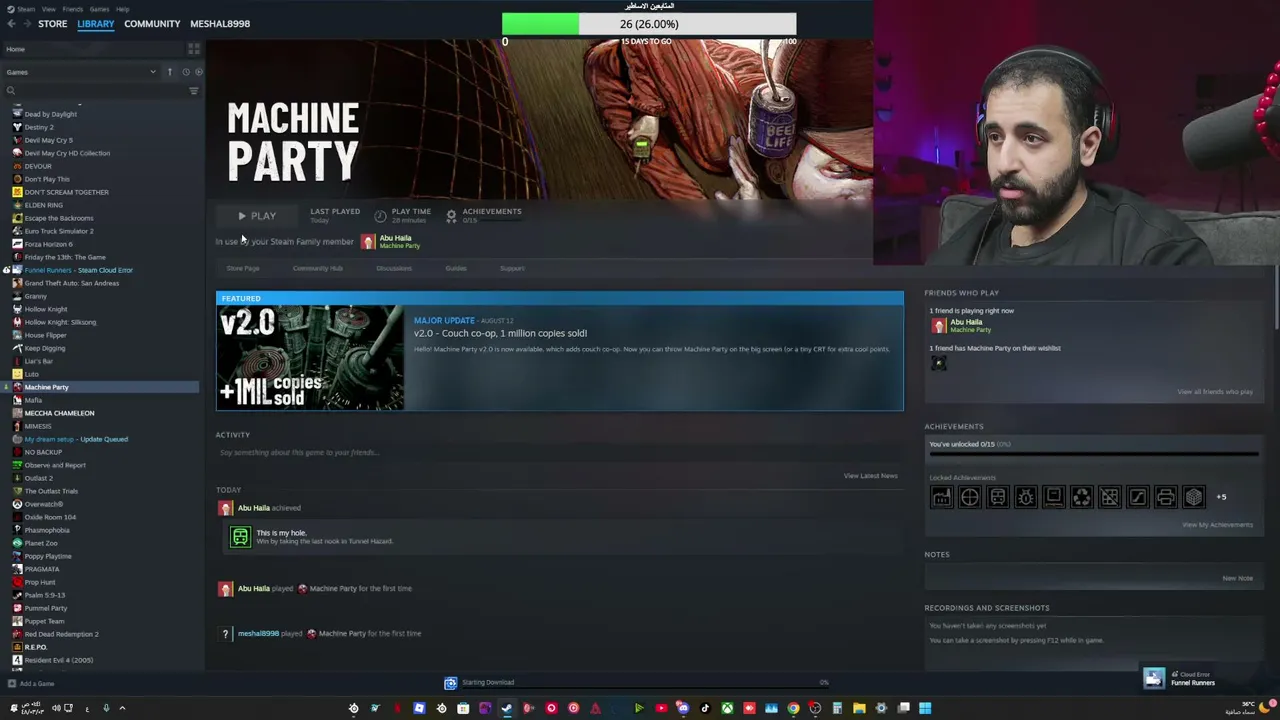Click the Windows Start button in taskbar
This screenshot has width=1280, height=720.
pos(925,708)
